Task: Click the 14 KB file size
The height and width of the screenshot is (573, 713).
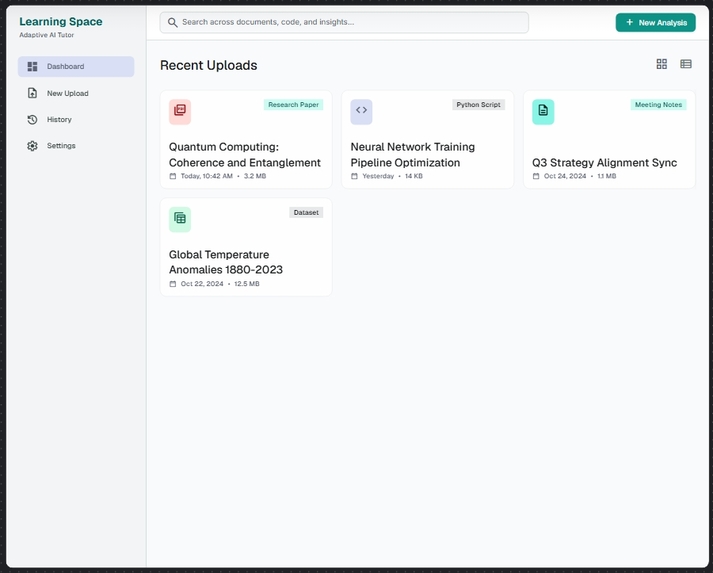Action: click(x=414, y=176)
